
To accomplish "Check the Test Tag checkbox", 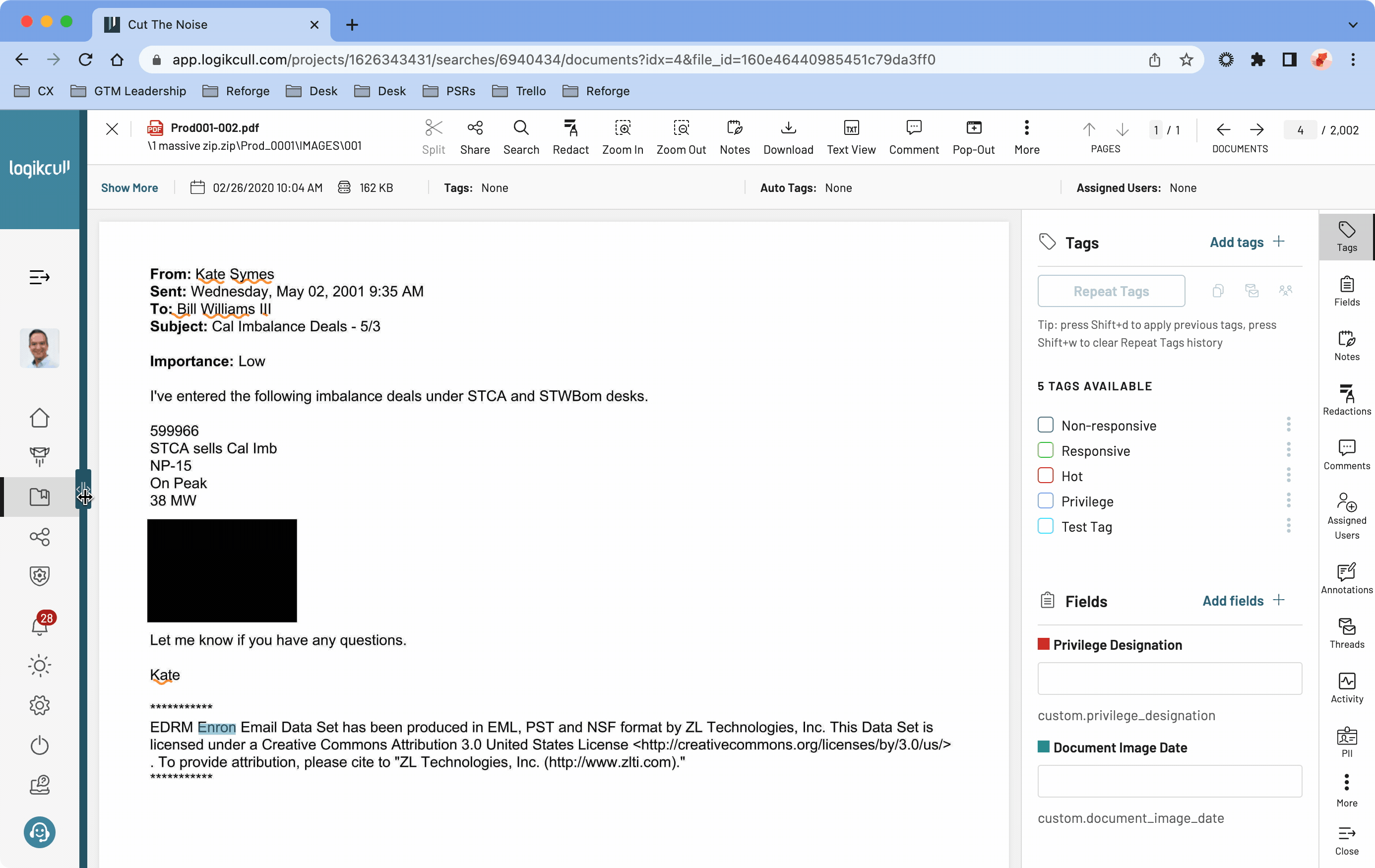I will (x=1045, y=526).
